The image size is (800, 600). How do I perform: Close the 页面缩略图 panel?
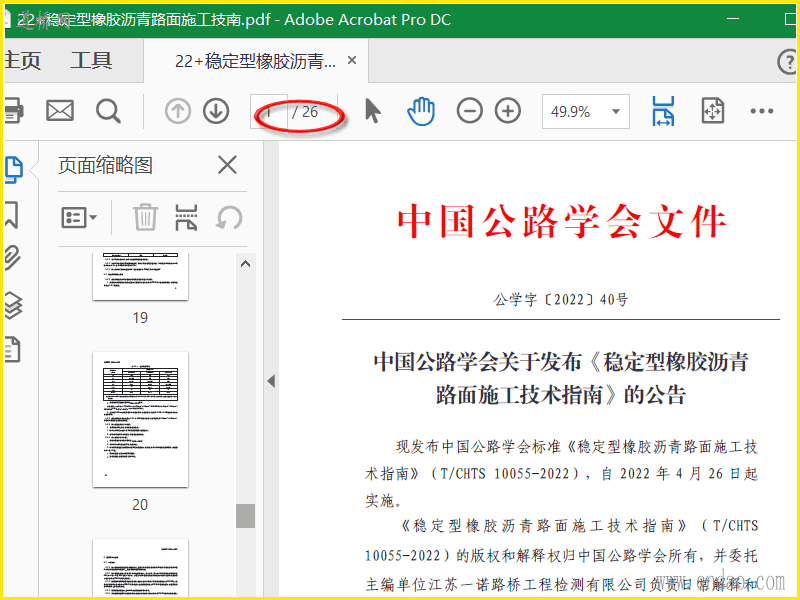tap(227, 165)
